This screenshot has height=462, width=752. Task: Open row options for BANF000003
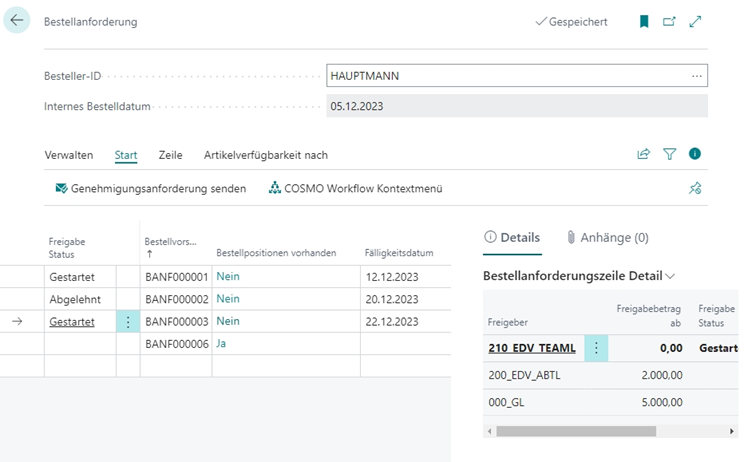click(x=128, y=322)
